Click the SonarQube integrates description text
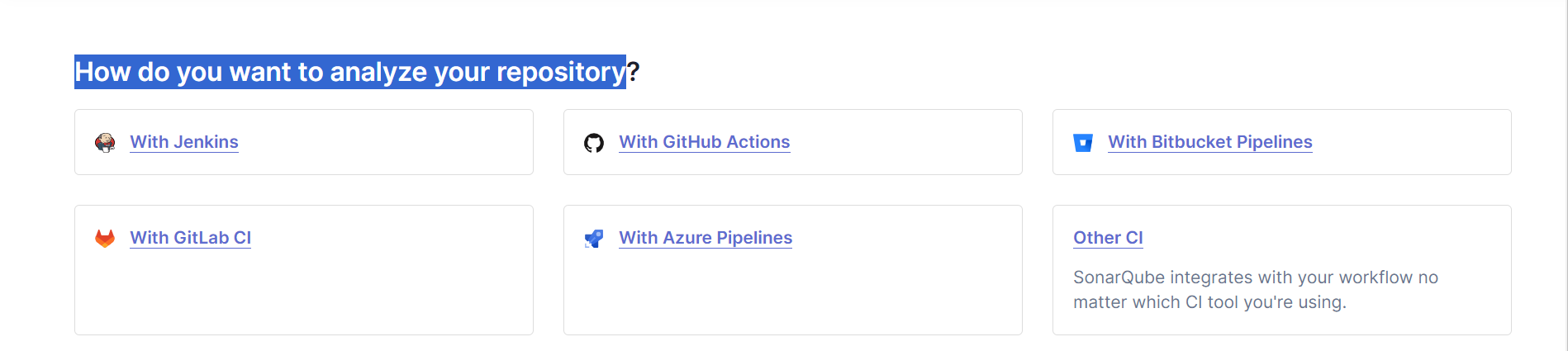 tap(1256, 290)
